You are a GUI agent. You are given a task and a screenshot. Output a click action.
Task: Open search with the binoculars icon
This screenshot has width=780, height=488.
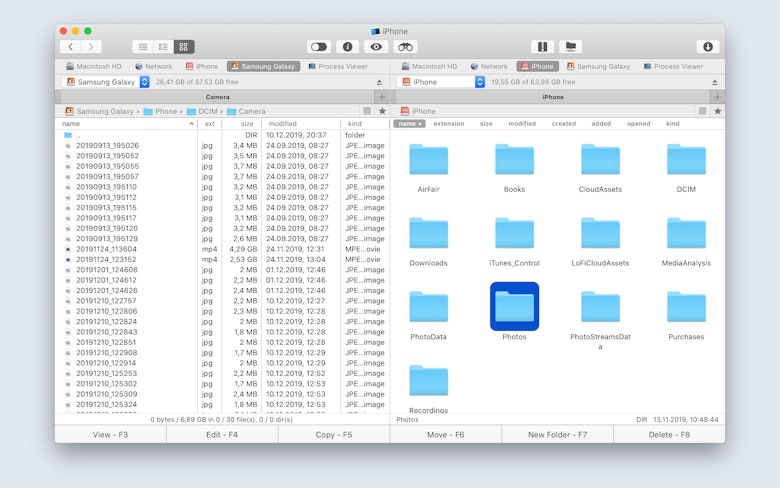pos(406,47)
